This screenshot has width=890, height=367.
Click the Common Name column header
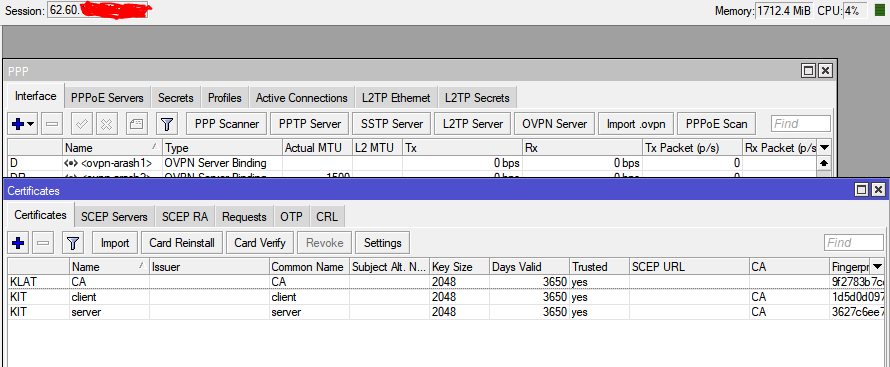[x=309, y=267]
